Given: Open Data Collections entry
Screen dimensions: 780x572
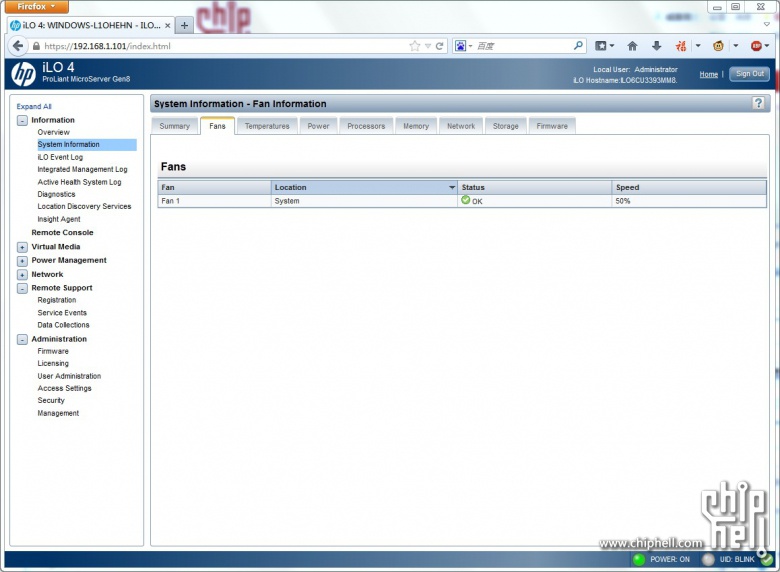Looking at the screenshot, I should pos(63,325).
